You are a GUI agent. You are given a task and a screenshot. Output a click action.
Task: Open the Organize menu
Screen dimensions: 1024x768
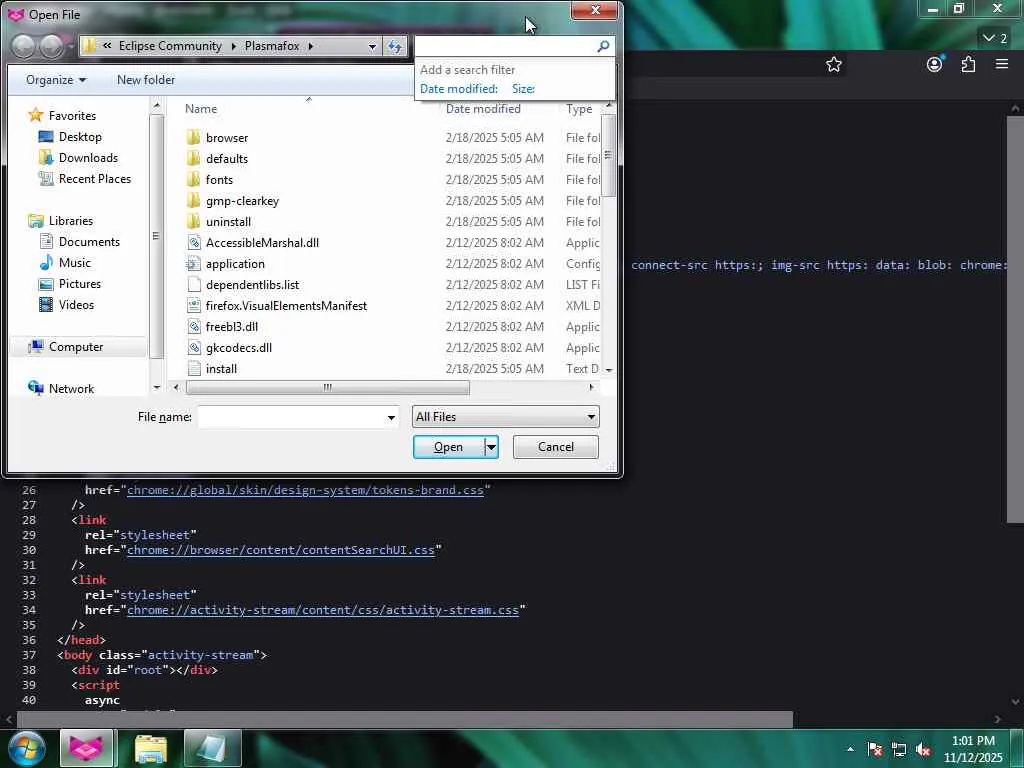(56, 80)
